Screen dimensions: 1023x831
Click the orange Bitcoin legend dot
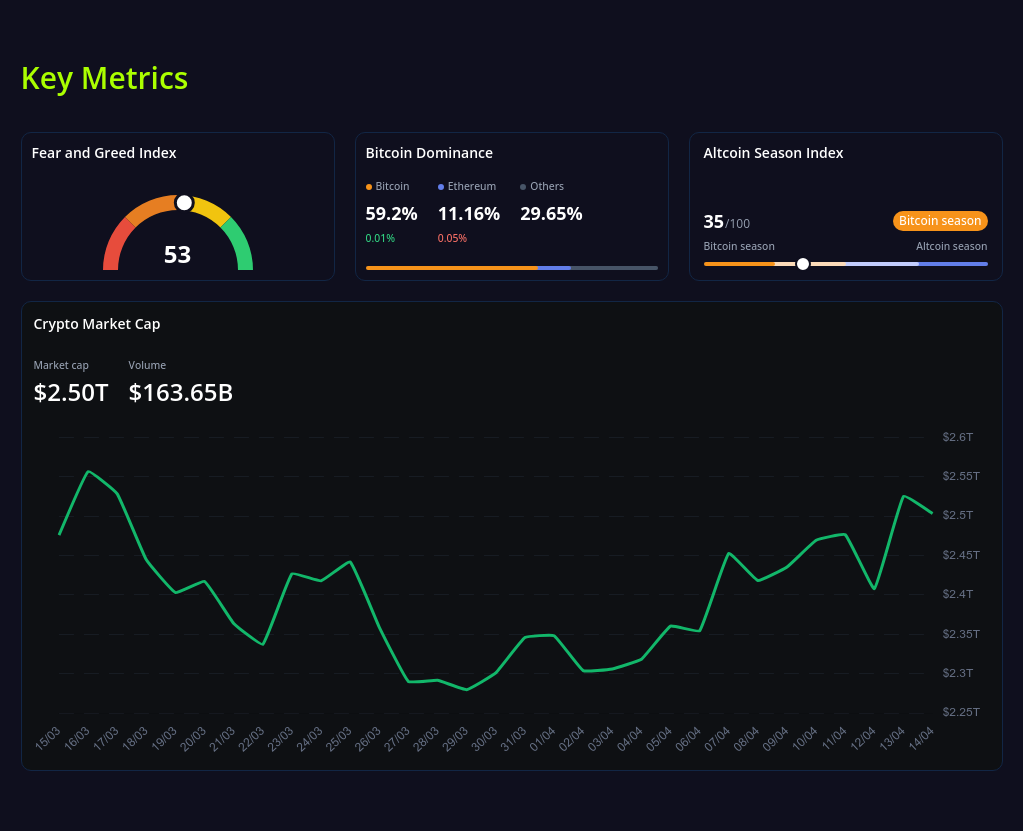point(370,186)
